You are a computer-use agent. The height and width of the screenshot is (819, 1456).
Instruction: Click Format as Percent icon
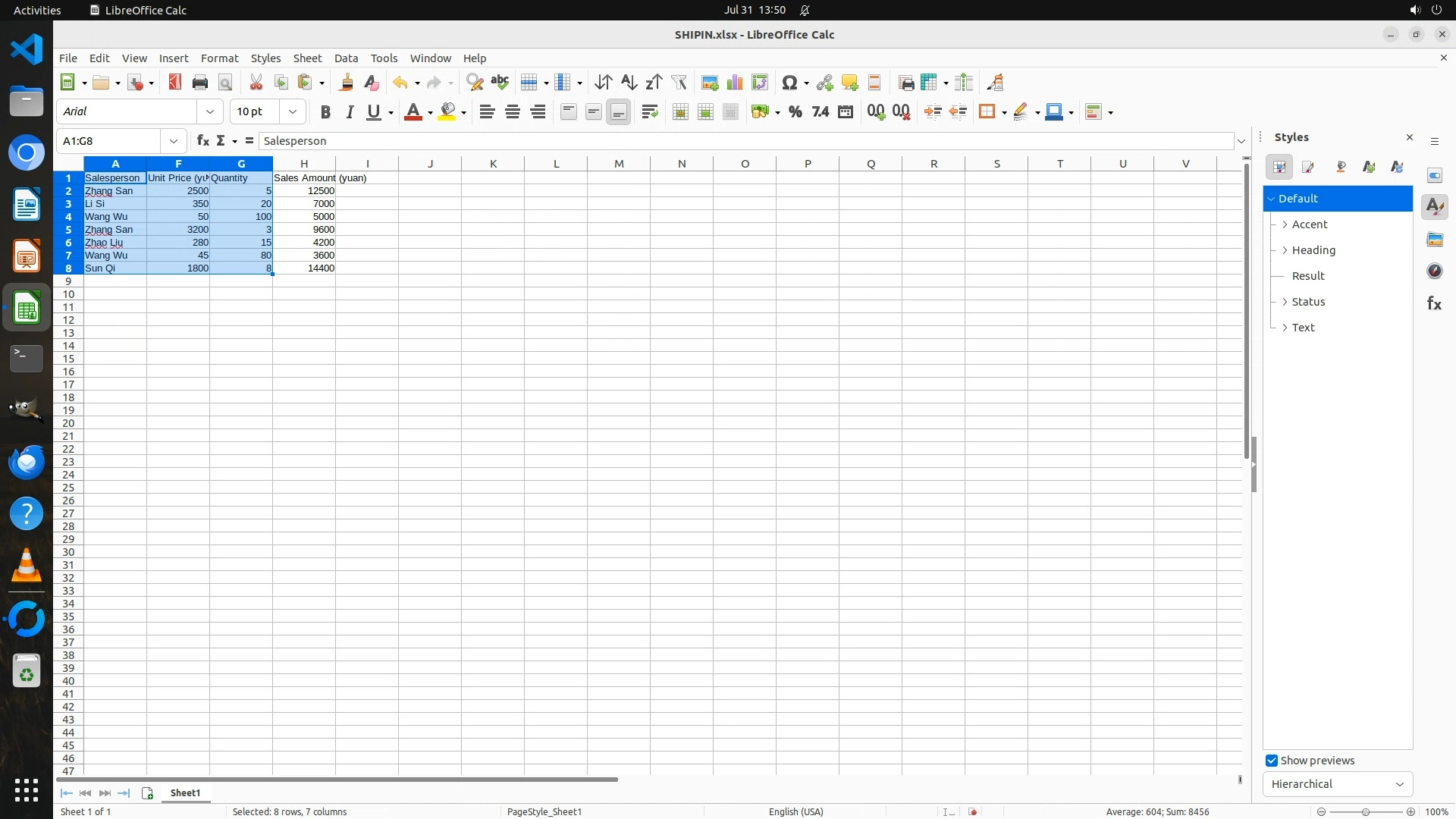795,112
